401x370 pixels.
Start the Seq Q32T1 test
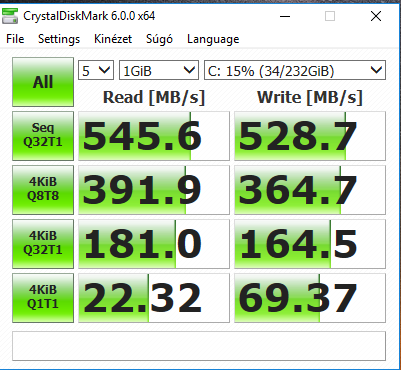[x=43, y=136]
